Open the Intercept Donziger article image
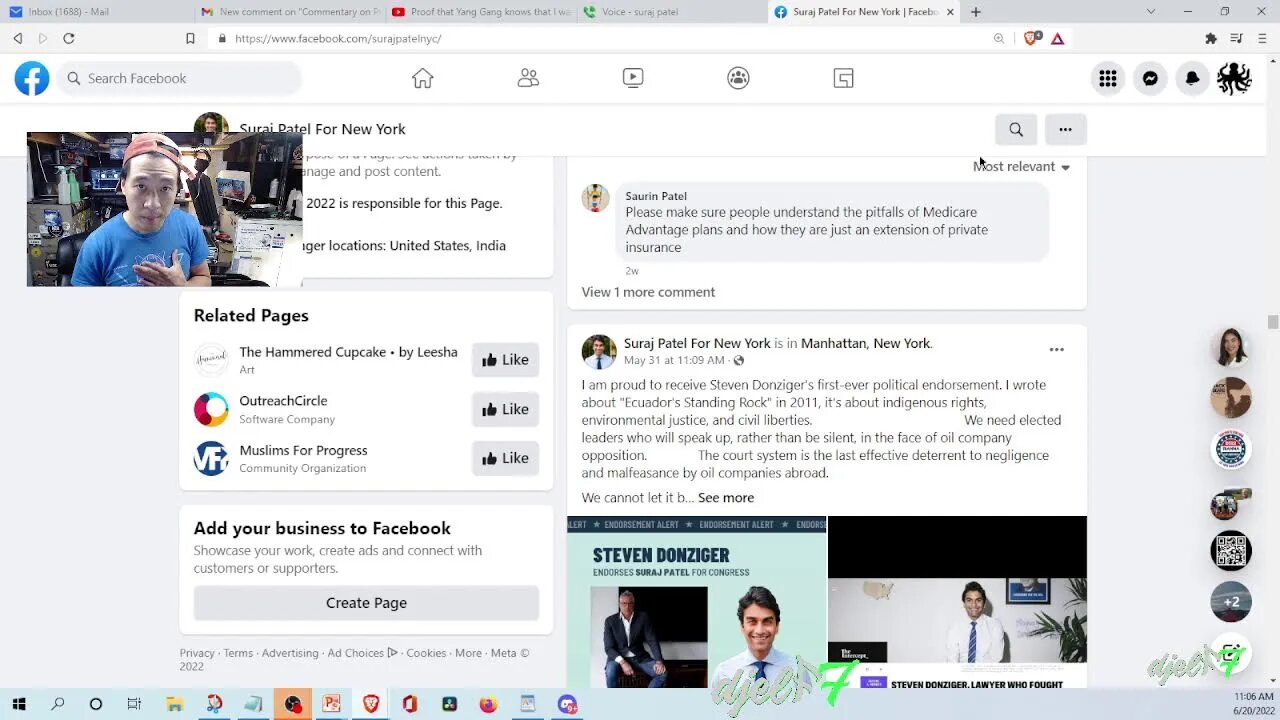The image size is (1280, 720). [957, 602]
